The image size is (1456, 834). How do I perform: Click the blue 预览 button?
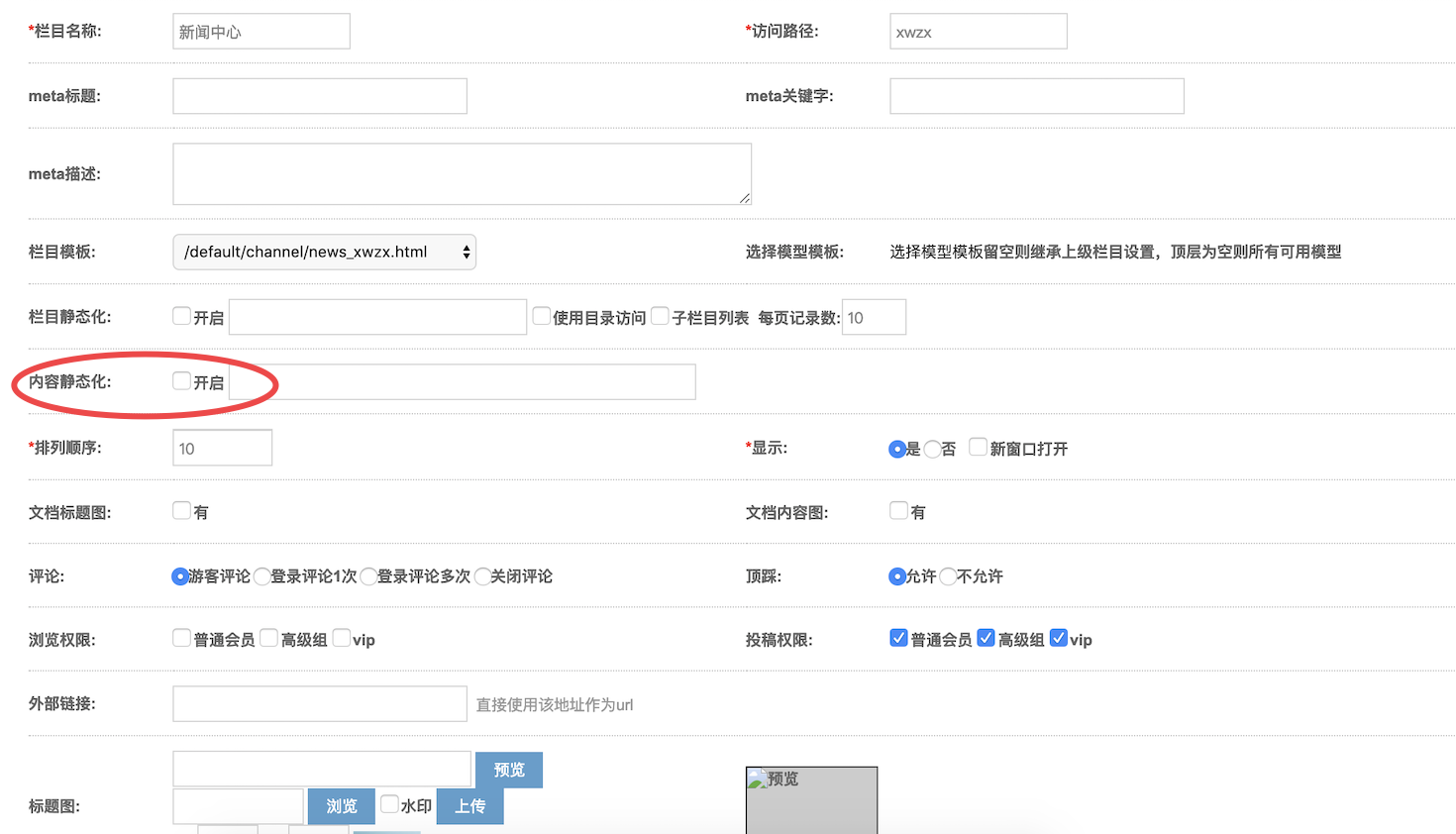click(508, 770)
